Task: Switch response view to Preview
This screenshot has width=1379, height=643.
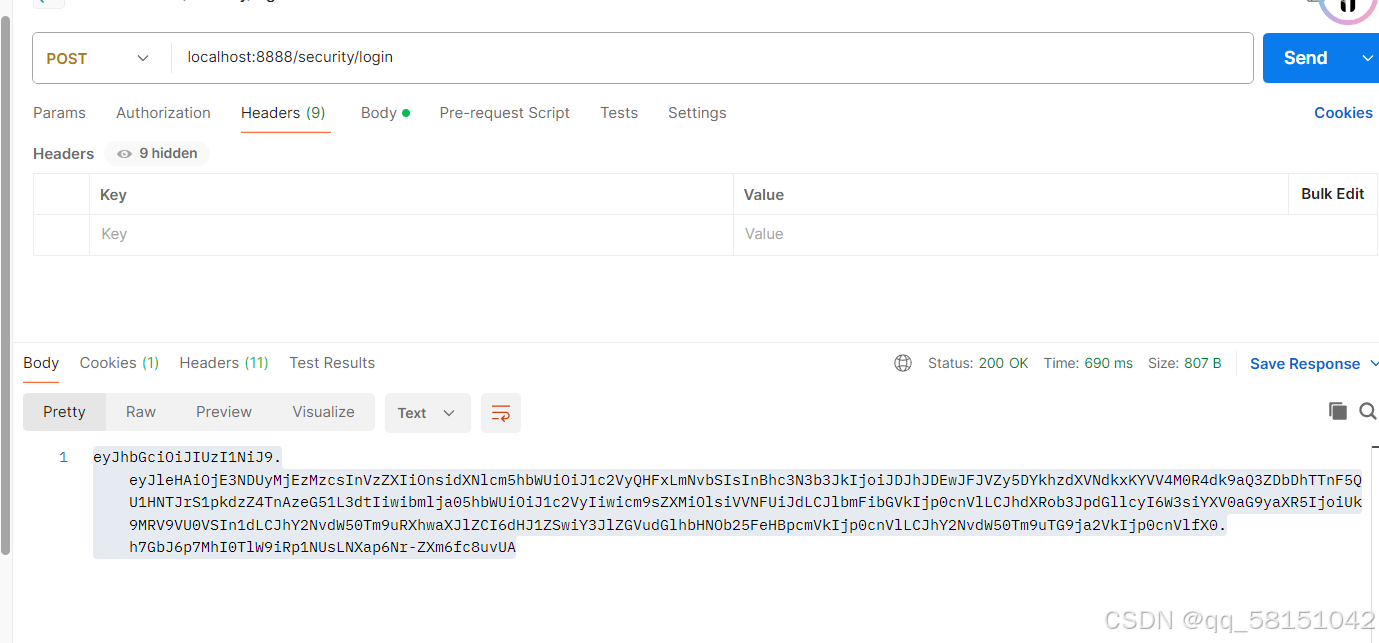Action: pos(223,411)
